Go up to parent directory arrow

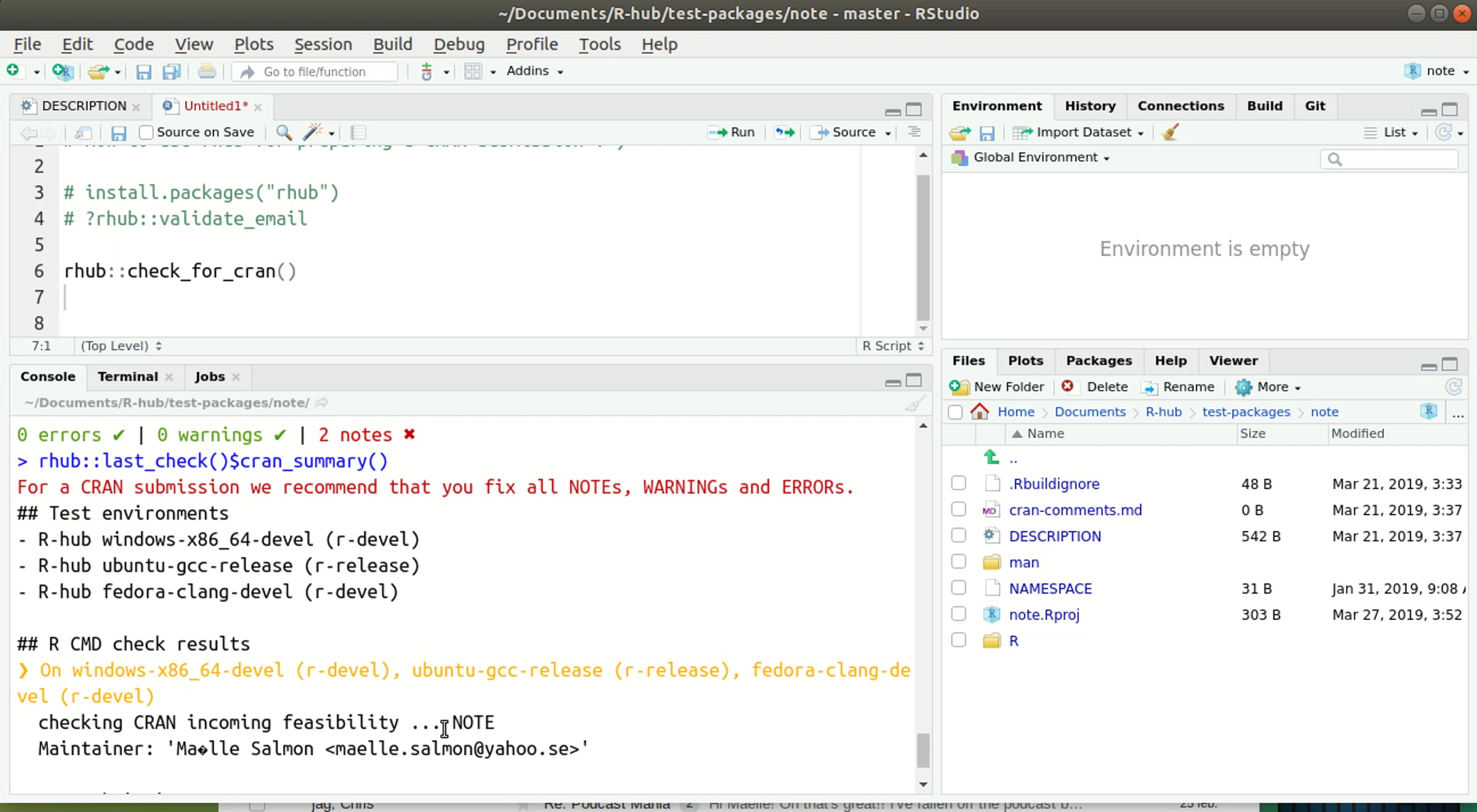click(x=991, y=458)
